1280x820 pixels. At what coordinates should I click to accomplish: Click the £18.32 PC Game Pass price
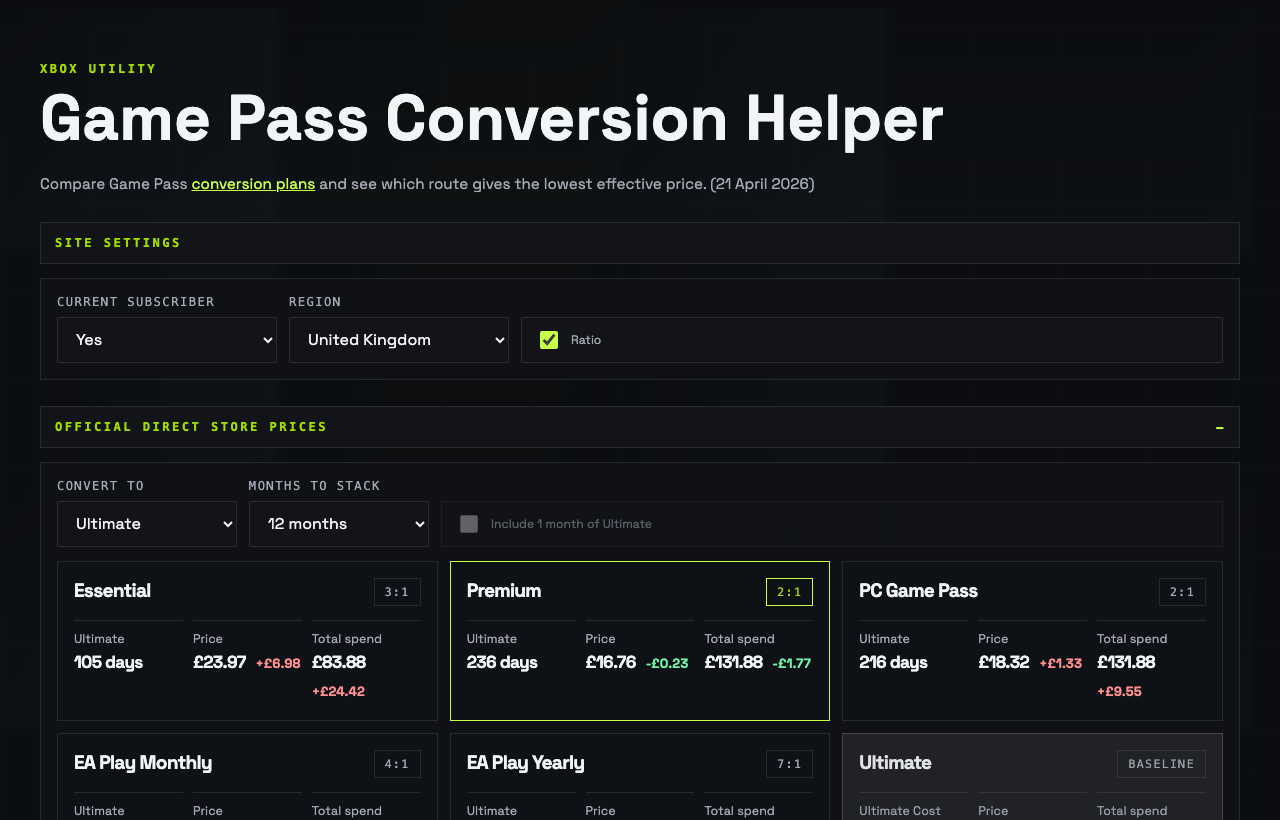[1004, 662]
